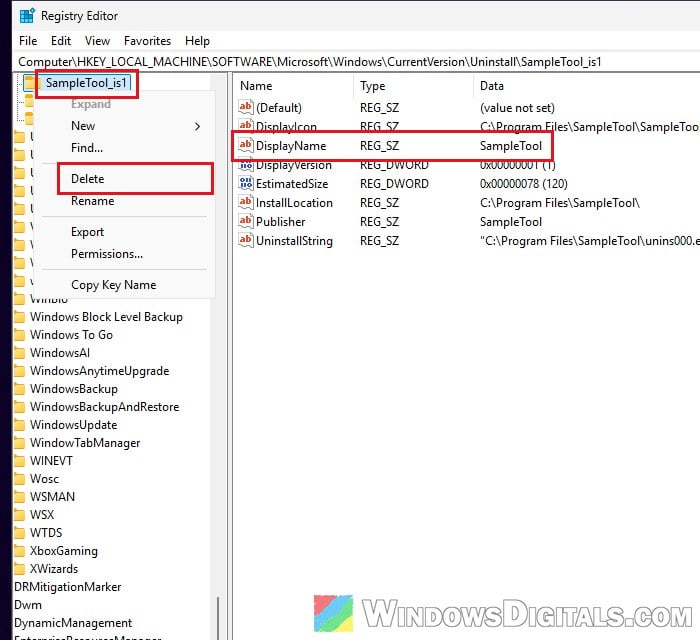Select the UninstallString value name
The image size is (700, 640).
(294, 241)
